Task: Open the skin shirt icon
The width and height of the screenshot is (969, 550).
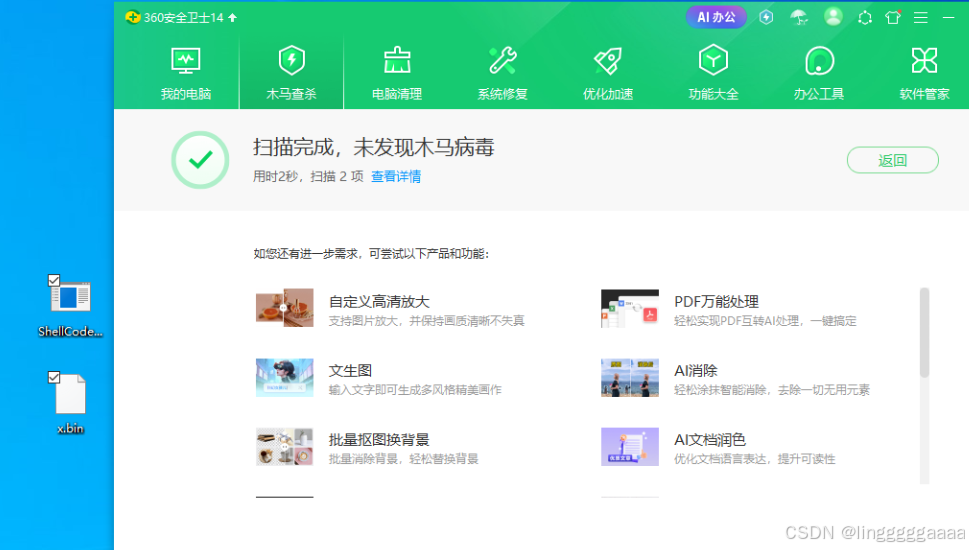Action: [x=893, y=17]
